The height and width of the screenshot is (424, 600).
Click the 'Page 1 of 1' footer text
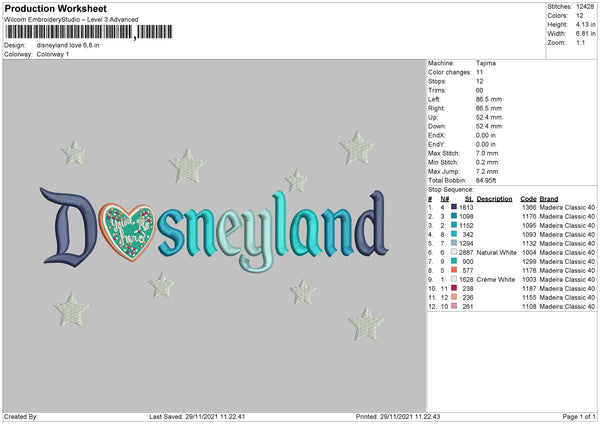(579, 417)
